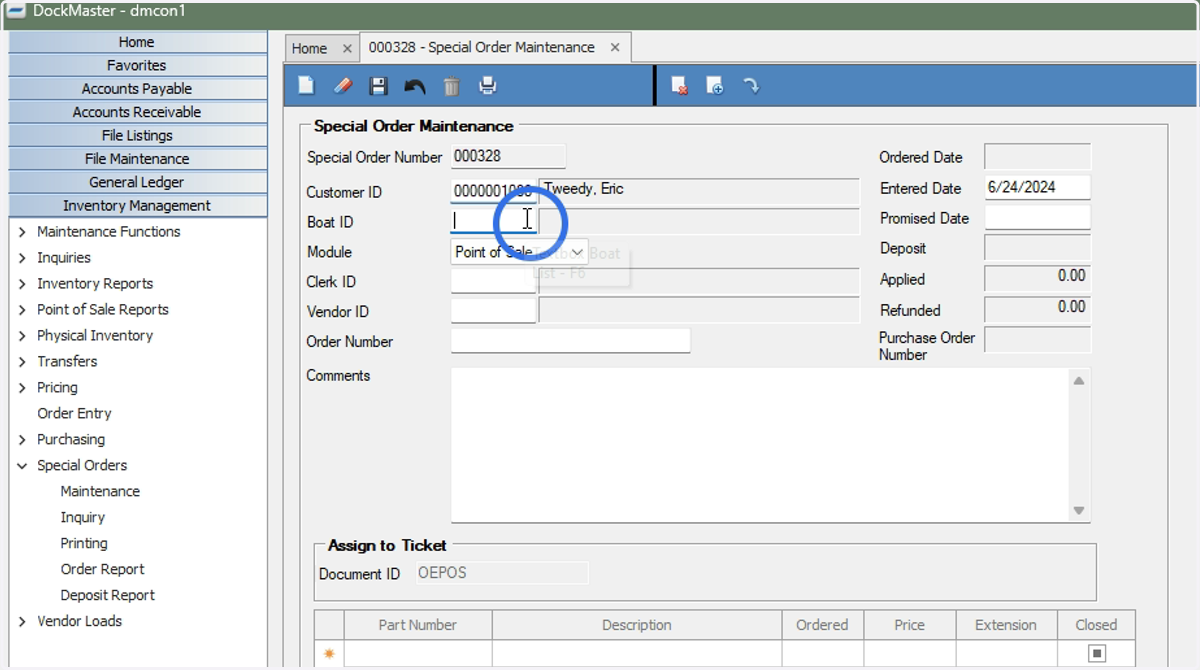
Task: Expand the Inventory Reports tree node
Action: pos(22,284)
